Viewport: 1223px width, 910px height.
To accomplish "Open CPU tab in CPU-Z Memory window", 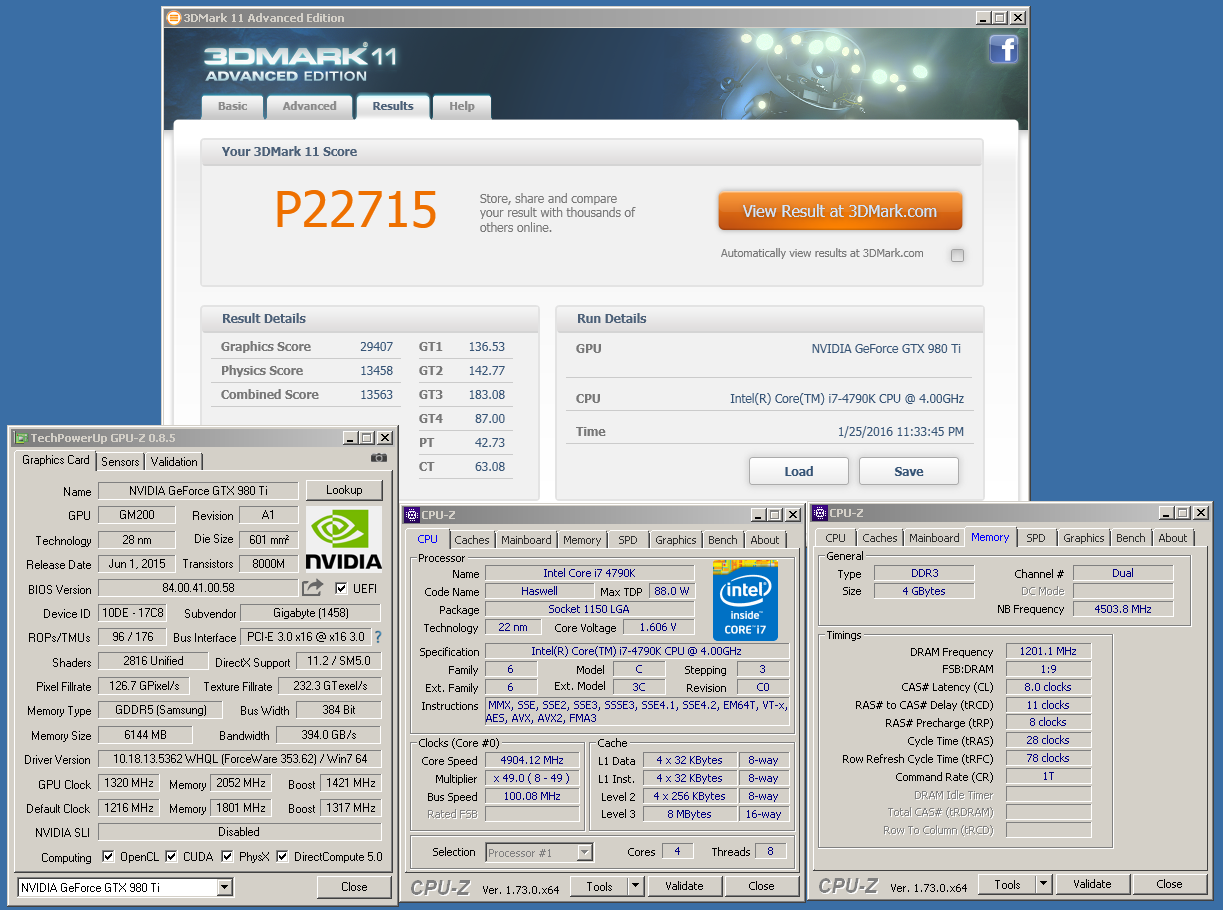I will tap(836, 537).
